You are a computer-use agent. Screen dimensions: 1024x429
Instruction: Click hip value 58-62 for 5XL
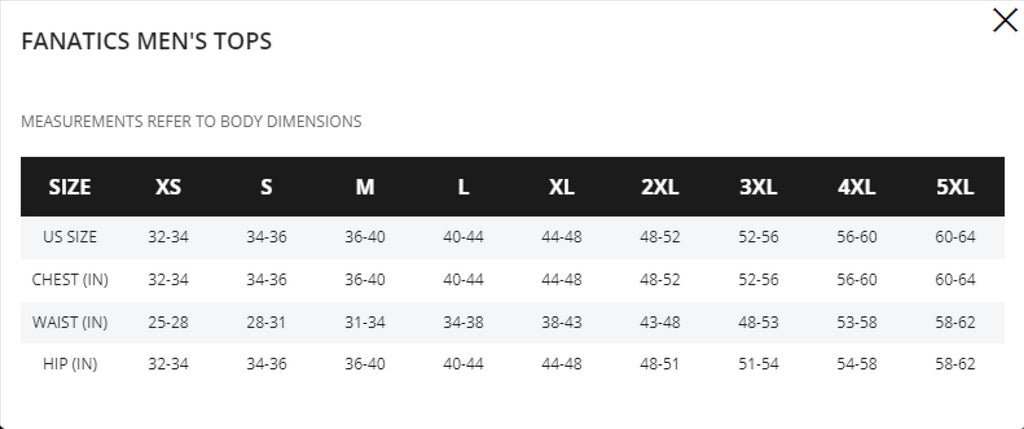[955, 364]
